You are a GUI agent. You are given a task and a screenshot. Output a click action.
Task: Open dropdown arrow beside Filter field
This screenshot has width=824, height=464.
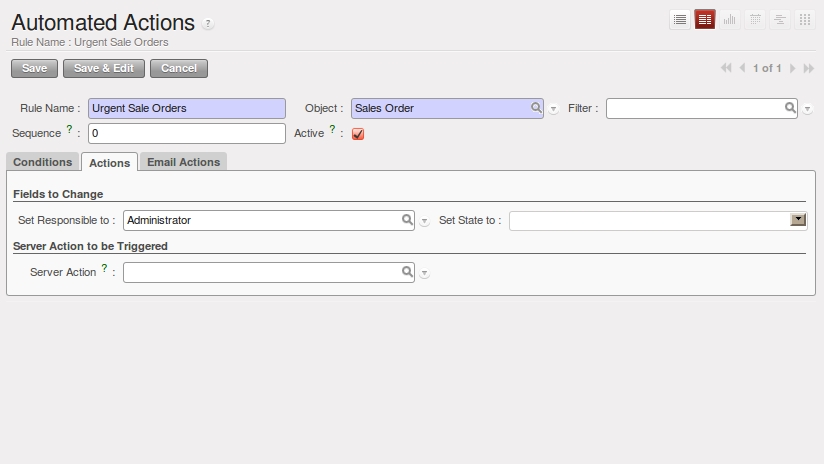coord(808,109)
